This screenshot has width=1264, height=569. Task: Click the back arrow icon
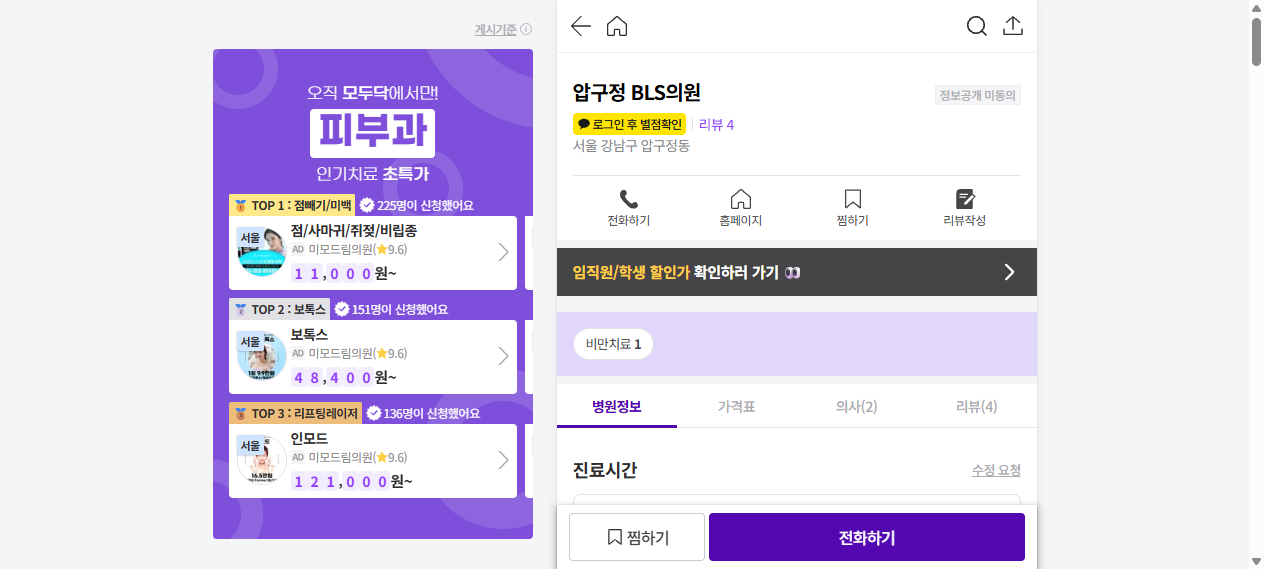coord(580,26)
